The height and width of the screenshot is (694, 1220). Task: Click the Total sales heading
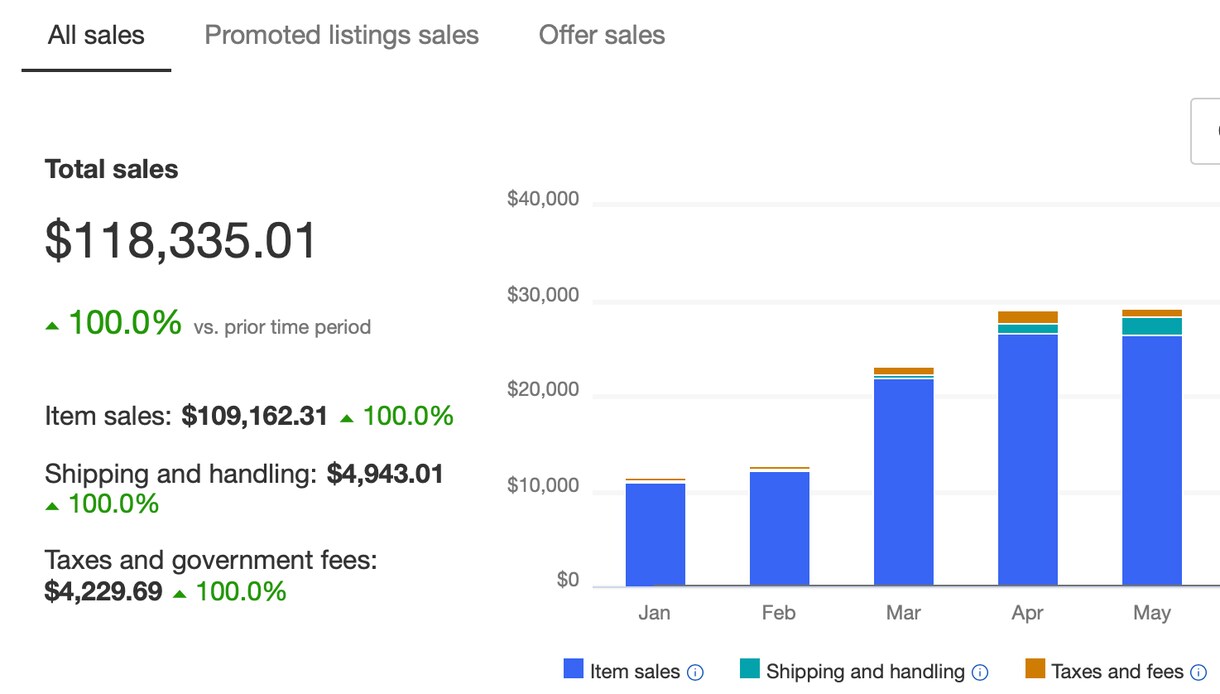click(x=111, y=169)
